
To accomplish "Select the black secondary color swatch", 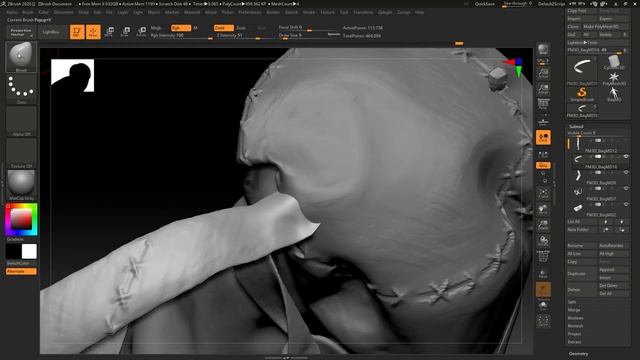I will pos(13,251).
